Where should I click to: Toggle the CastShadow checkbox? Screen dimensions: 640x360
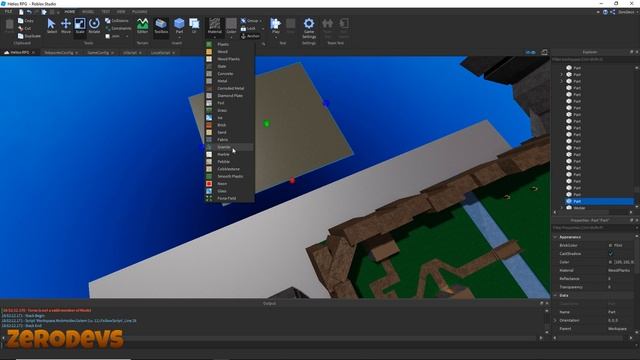pos(611,254)
